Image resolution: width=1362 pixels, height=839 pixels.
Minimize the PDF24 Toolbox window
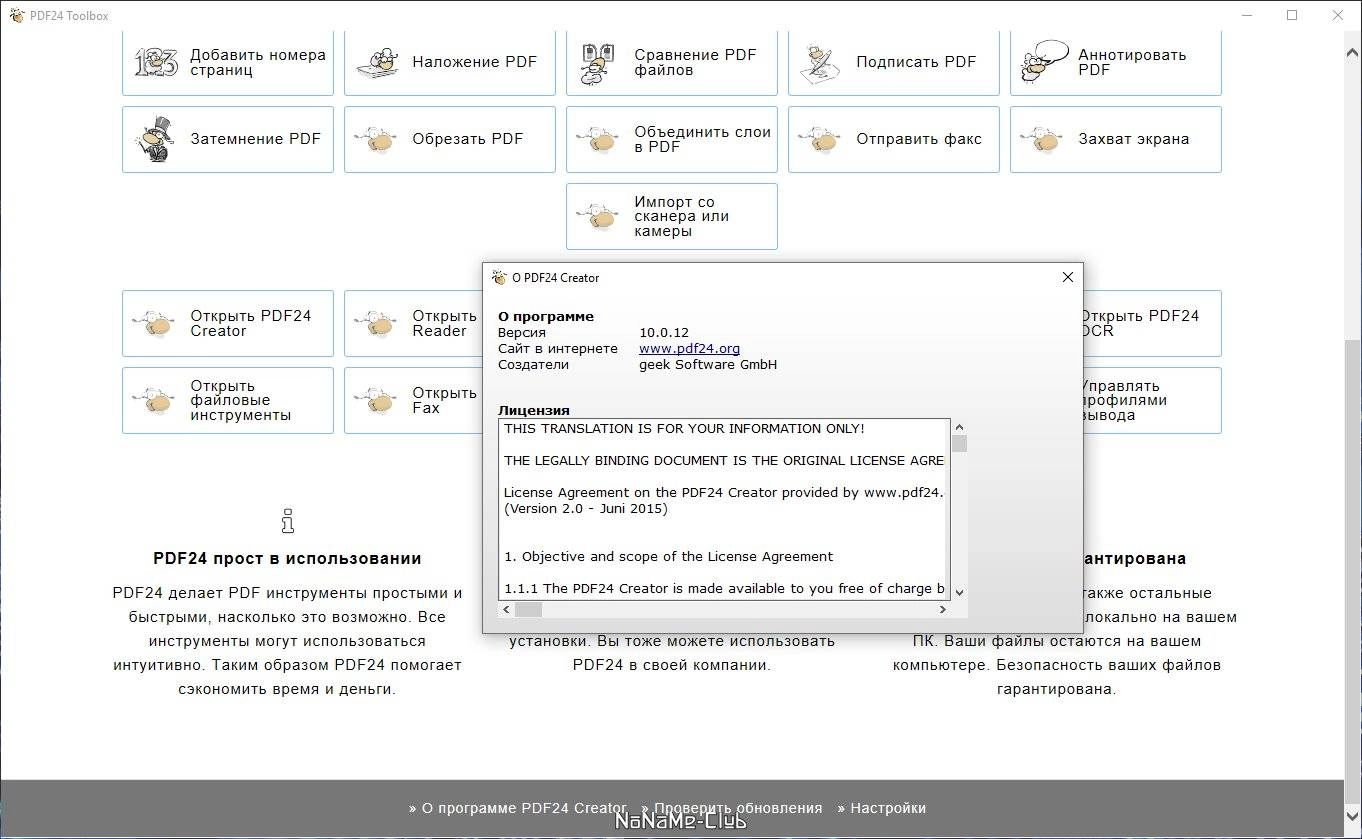click(1246, 15)
